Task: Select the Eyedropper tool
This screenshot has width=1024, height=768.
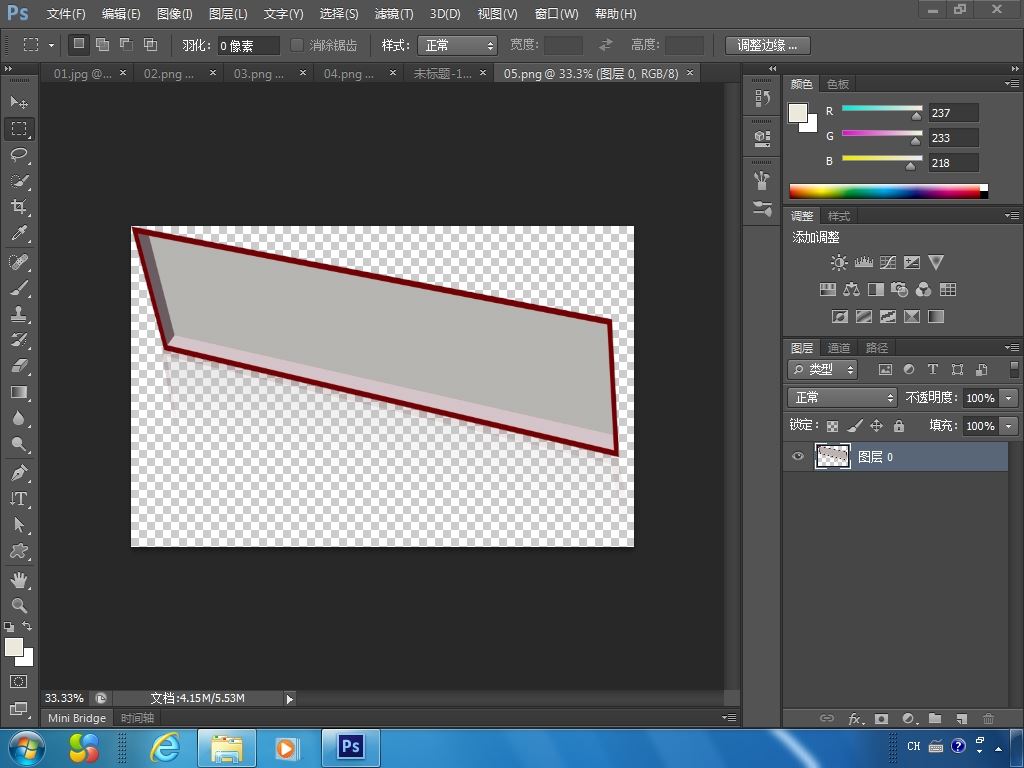Action: (x=19, y=234)
